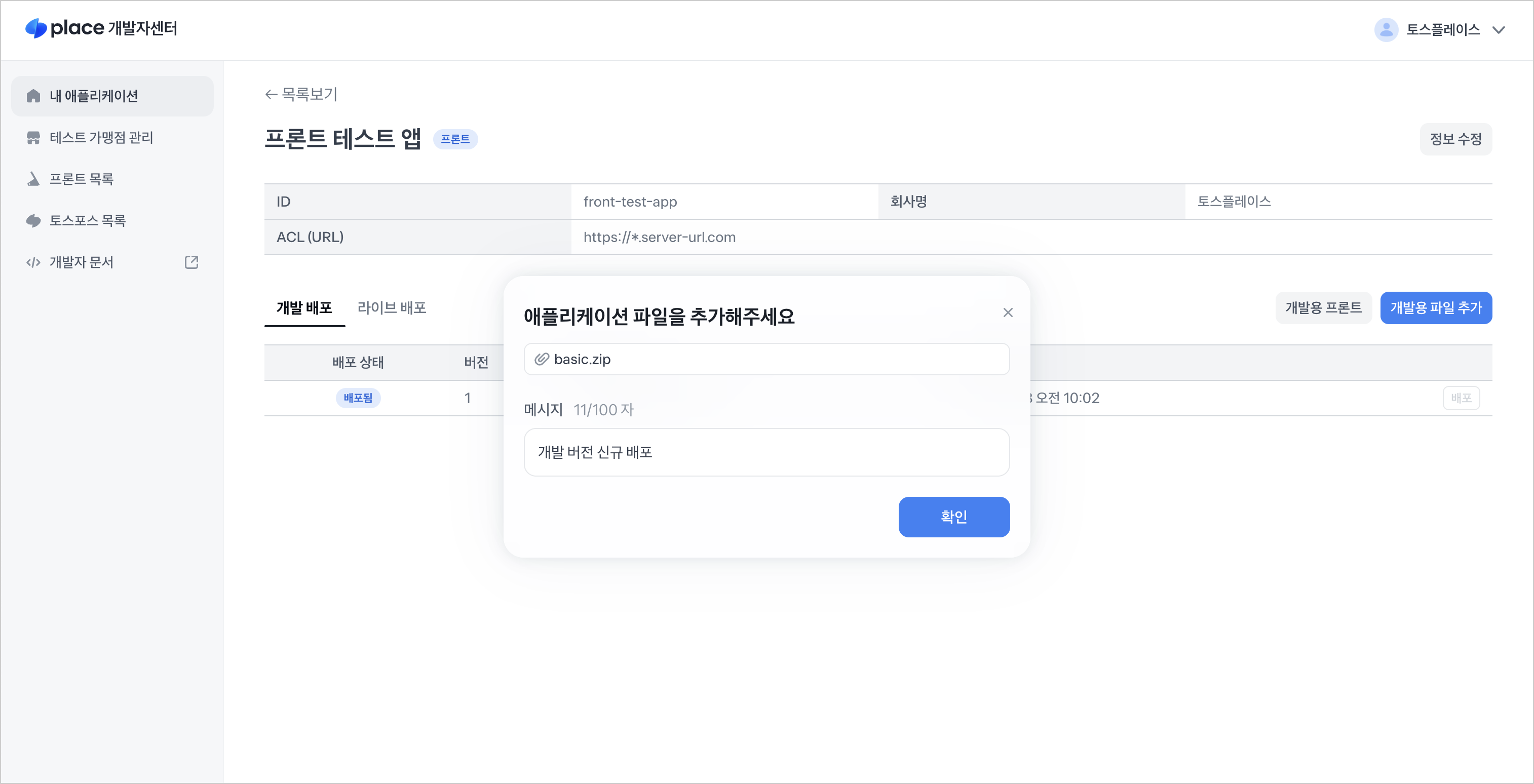Viewport: 1534px width, 784px height.
Task: Select the 개발 배포 tab
Action: (305, 308)
